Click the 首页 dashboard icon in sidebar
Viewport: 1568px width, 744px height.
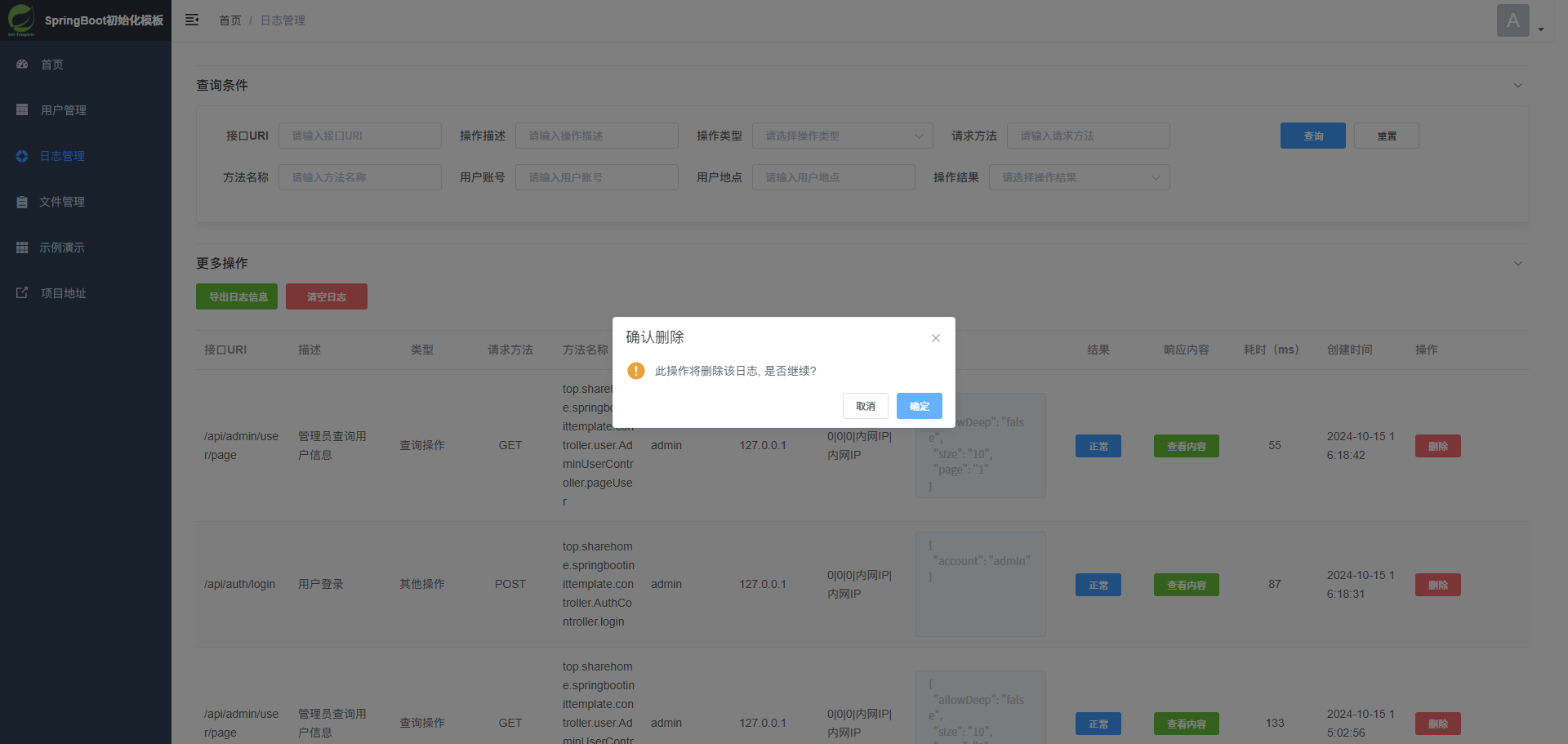click(22, 64)
